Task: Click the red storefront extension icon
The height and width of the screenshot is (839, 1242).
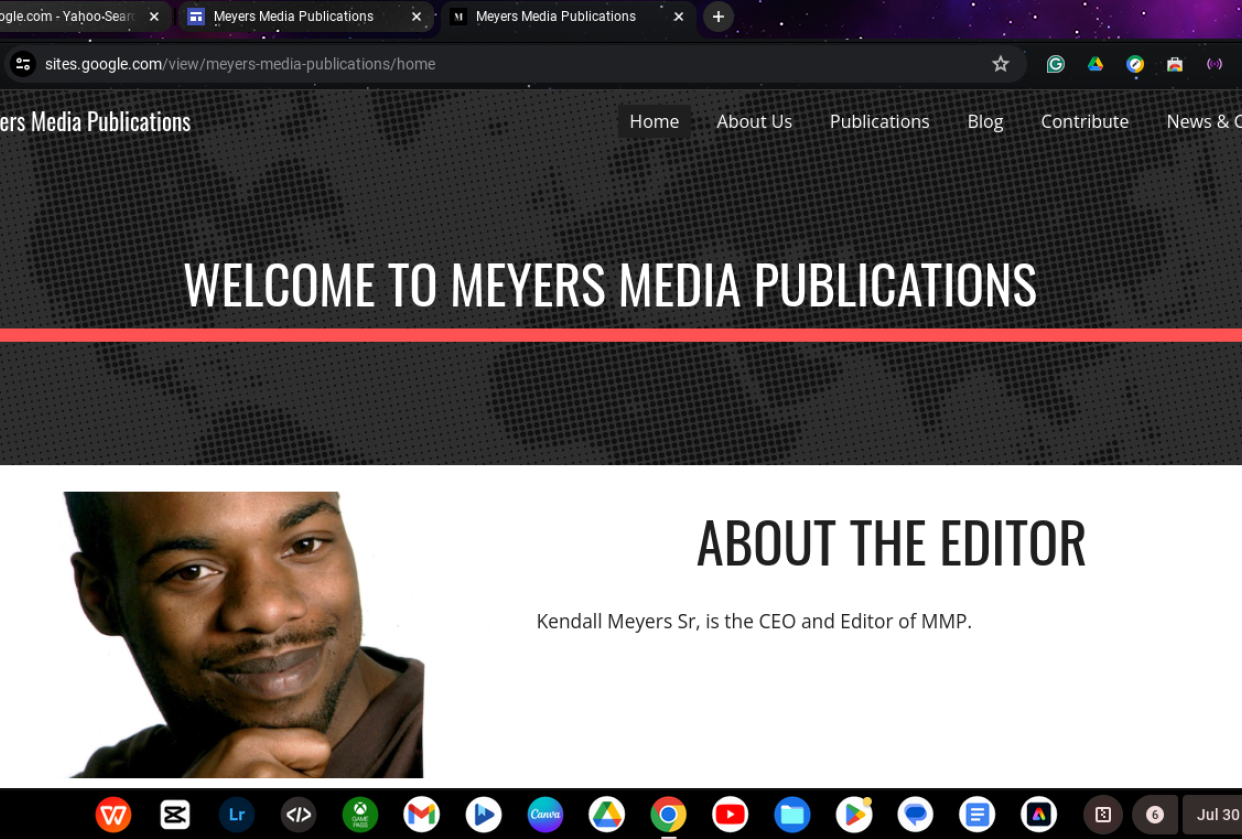Action: coord(1175,64)
